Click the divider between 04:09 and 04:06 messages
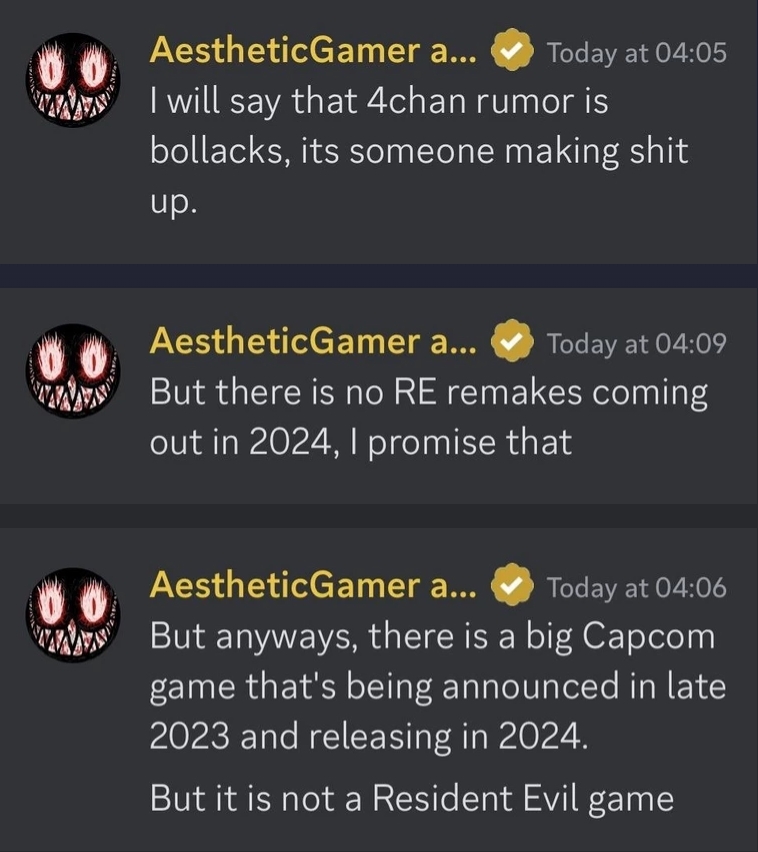The height and width of the screenshot is (852, 758). [379, 516]
